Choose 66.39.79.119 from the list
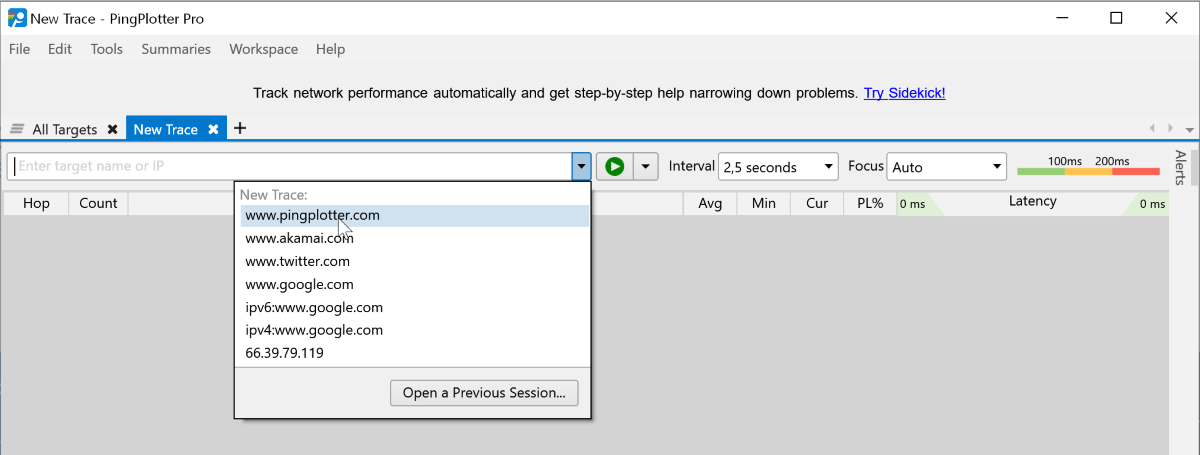 [414, 353]
